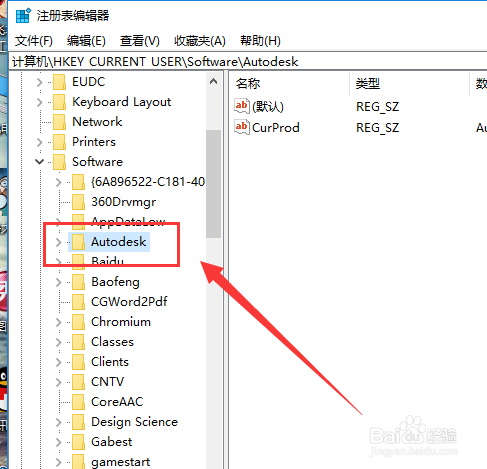Expand the Gabest key
This screenshot has width=487, height=469.
click(x=59, y=442)
